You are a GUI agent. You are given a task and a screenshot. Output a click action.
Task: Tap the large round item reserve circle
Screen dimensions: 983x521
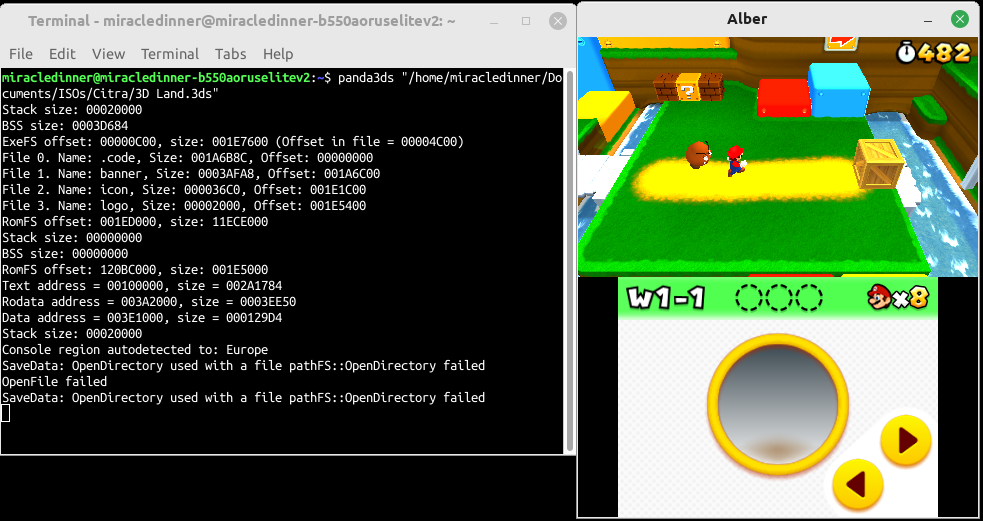[x=777, y=403]
